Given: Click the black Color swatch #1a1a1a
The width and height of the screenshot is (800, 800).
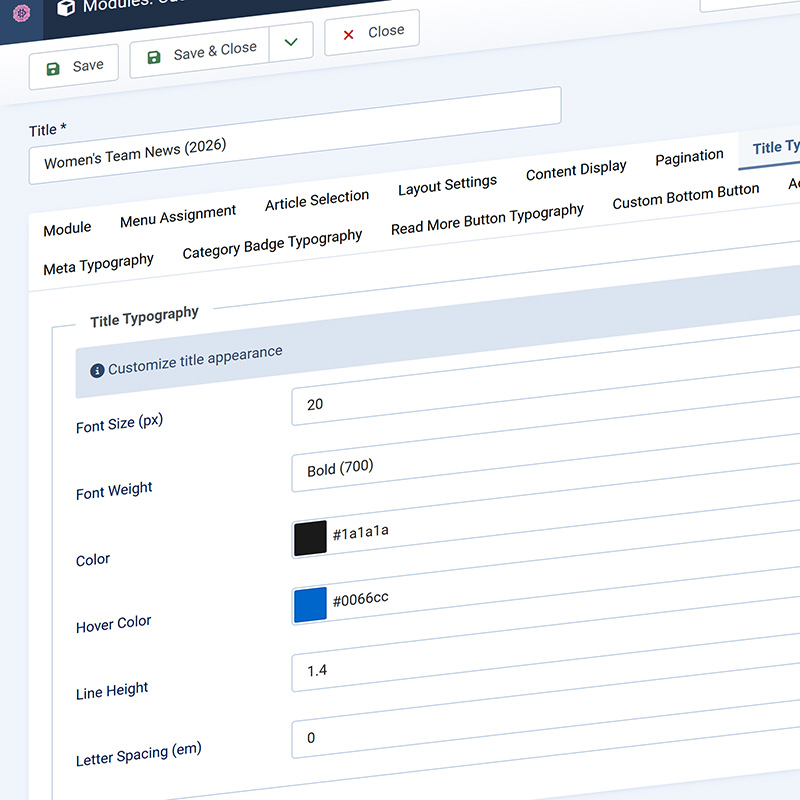Looking at the screenshot, I should [310, 537].
